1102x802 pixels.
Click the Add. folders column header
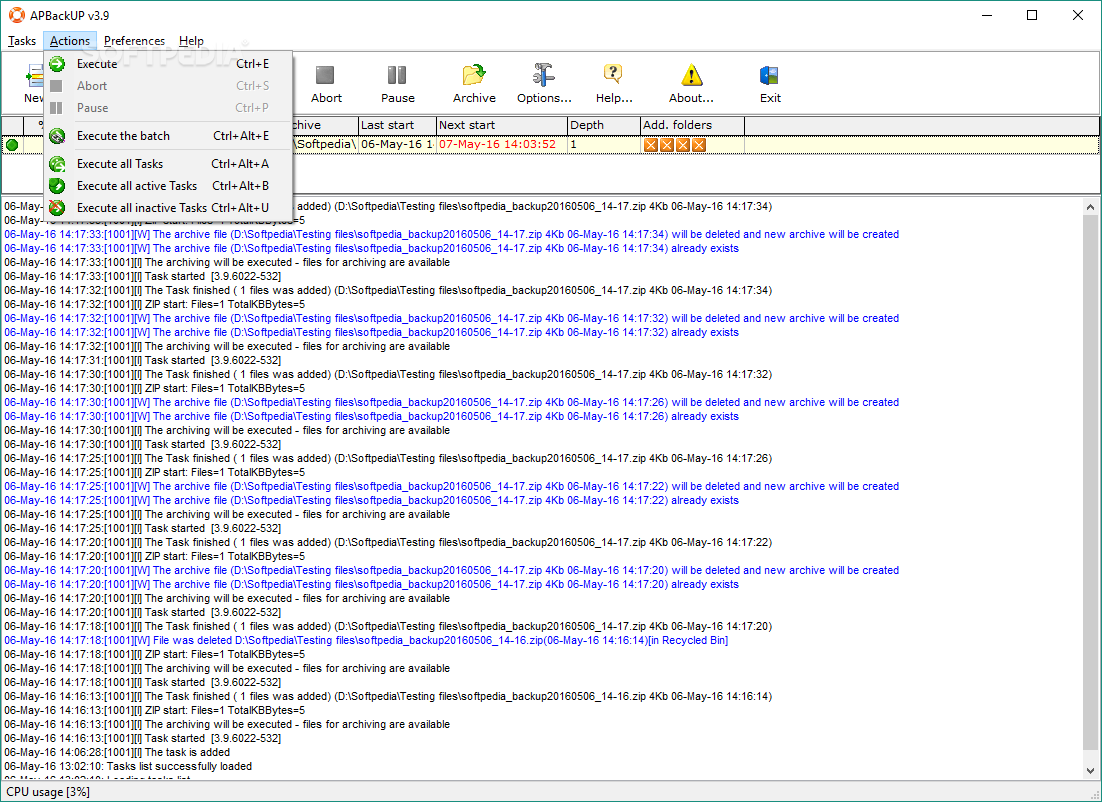point(692,125)
